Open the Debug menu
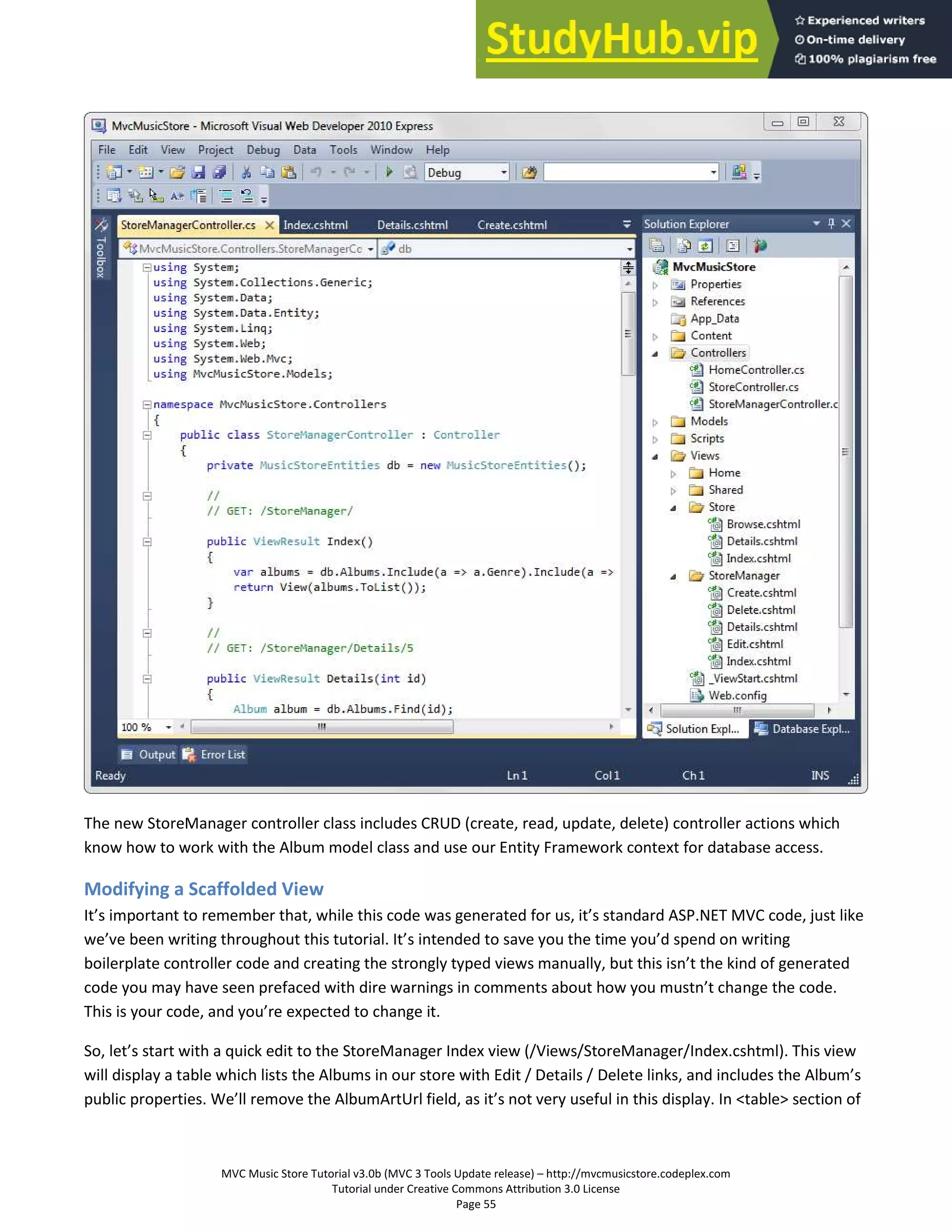 point(263,150)
